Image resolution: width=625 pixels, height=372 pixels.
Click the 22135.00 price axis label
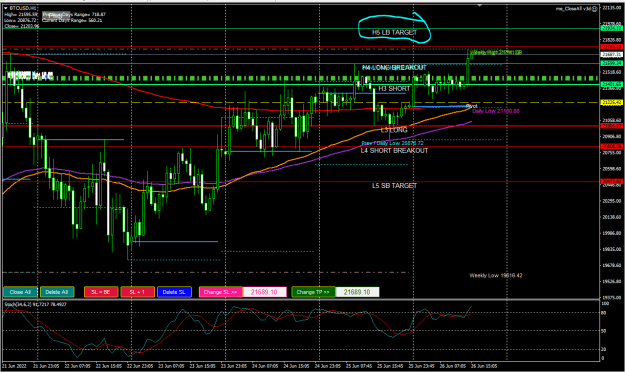(612, 7)
